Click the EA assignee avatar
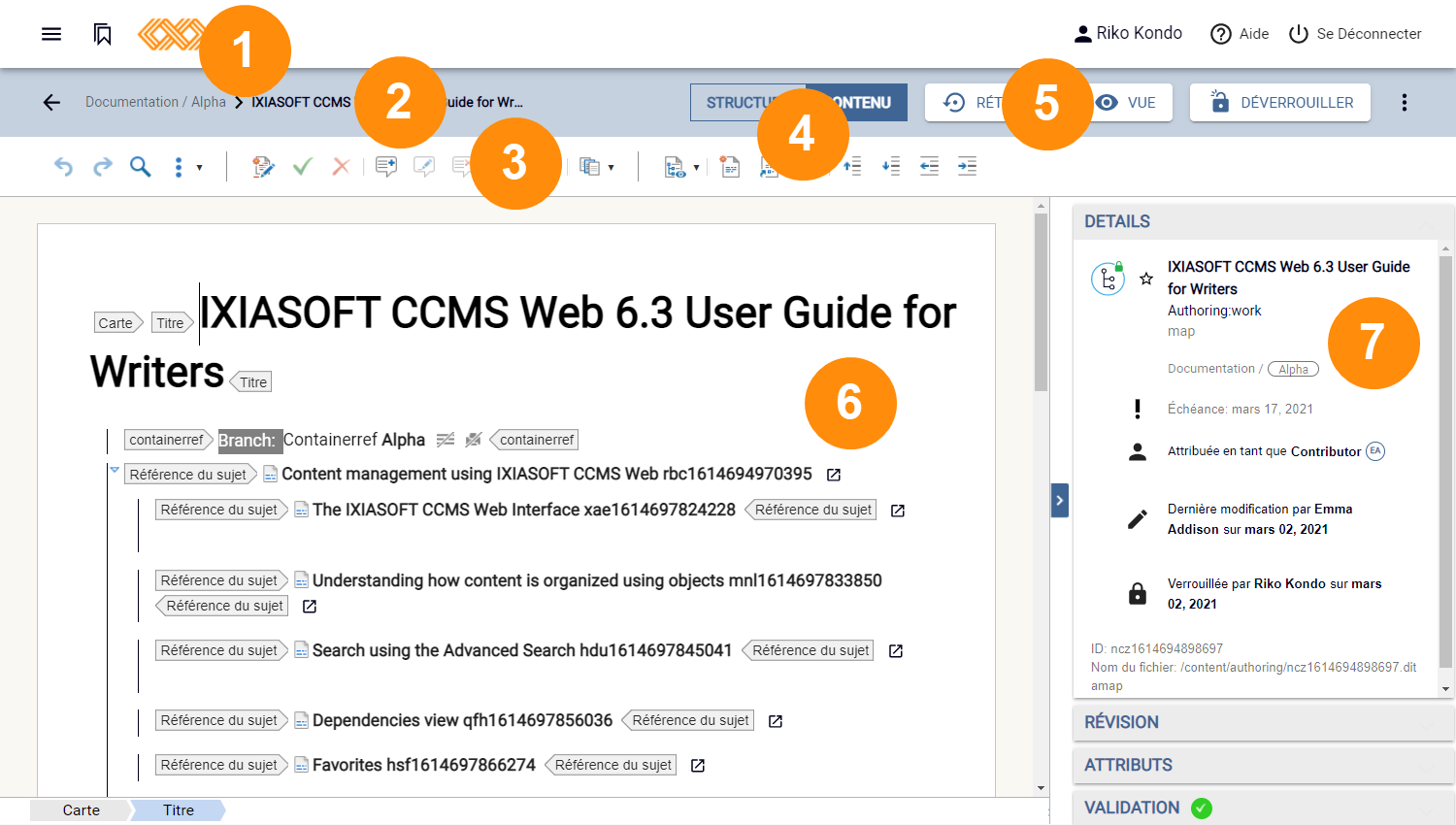This screenshot has height=825, width=1456. click(x=1375, y=450)
